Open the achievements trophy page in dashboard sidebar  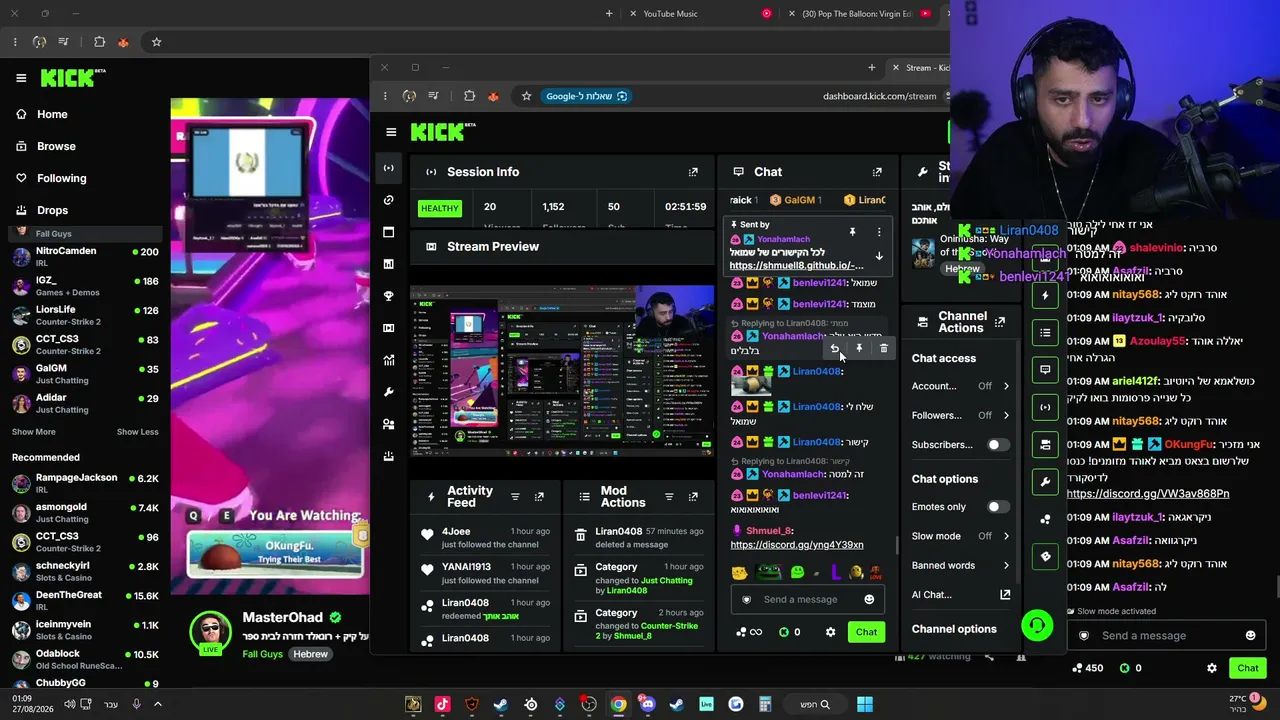coord(389,296)
